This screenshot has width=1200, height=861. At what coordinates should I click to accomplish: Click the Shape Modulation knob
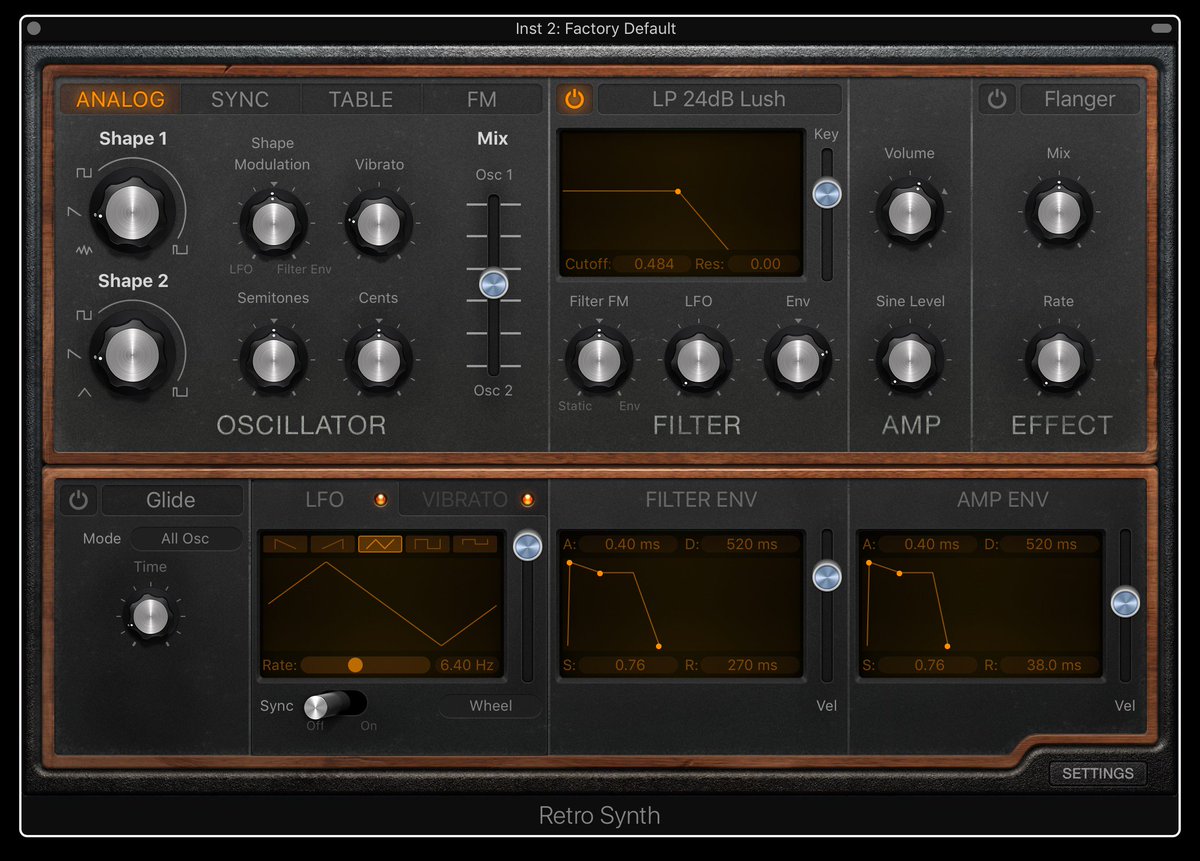point(273,223)
